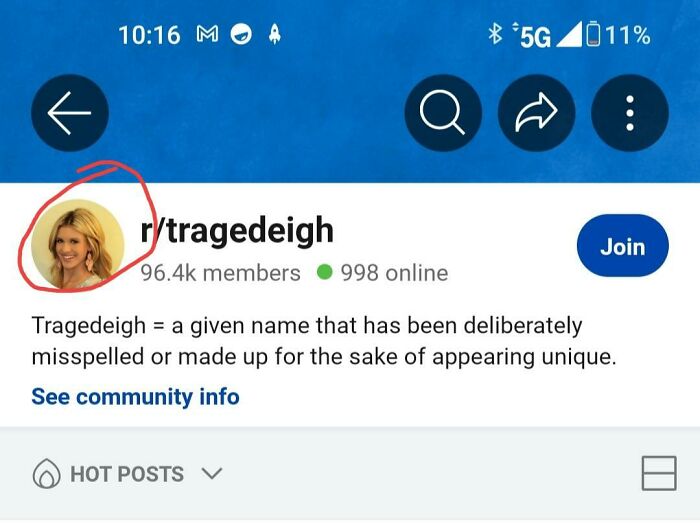Tap the 998 online indicator

coord(383,273)
